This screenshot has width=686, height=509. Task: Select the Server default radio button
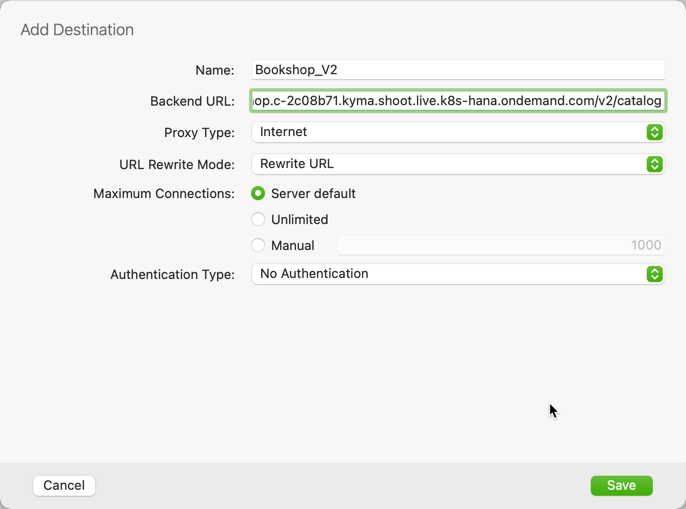(x=258, y=194)
